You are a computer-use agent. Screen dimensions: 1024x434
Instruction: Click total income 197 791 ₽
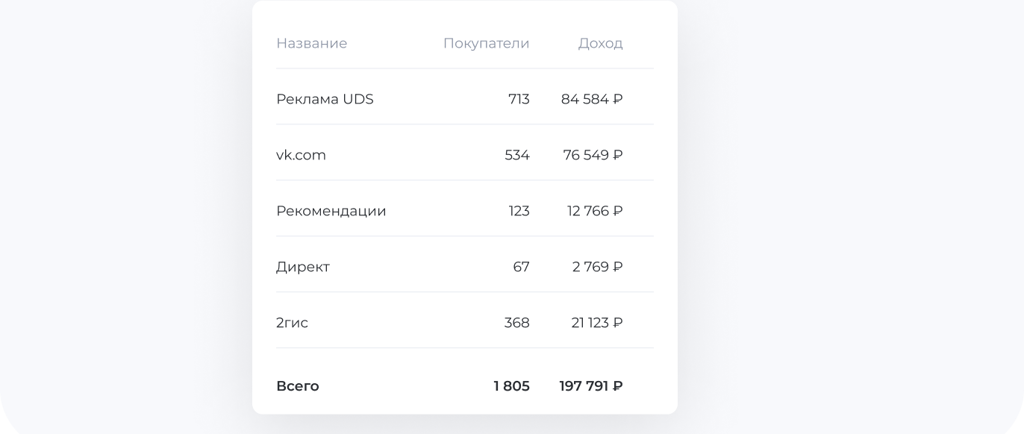coord(591,386)
